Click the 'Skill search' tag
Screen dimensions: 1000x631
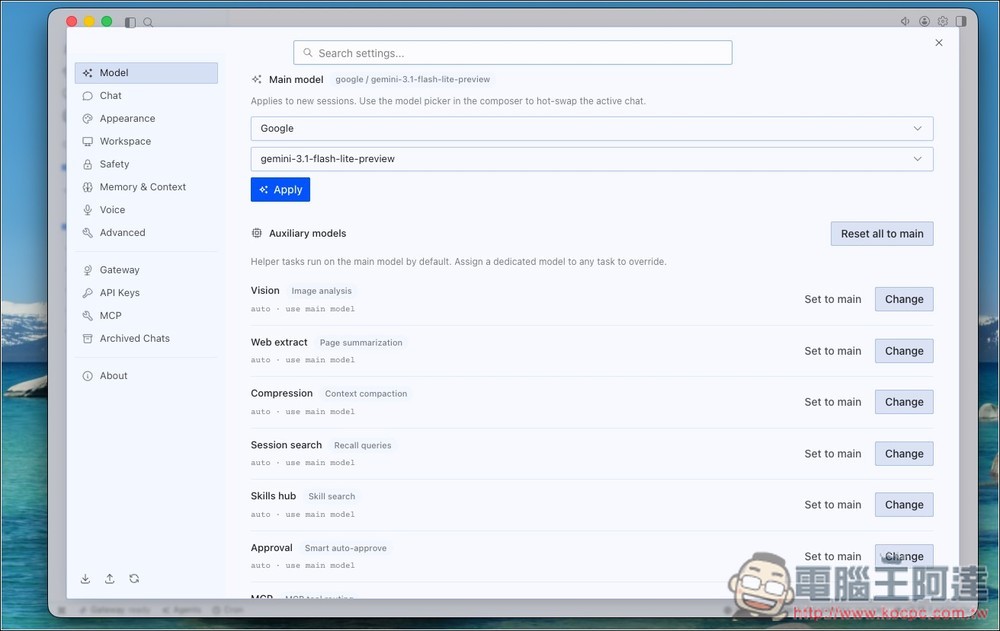(x=332, y=496)
